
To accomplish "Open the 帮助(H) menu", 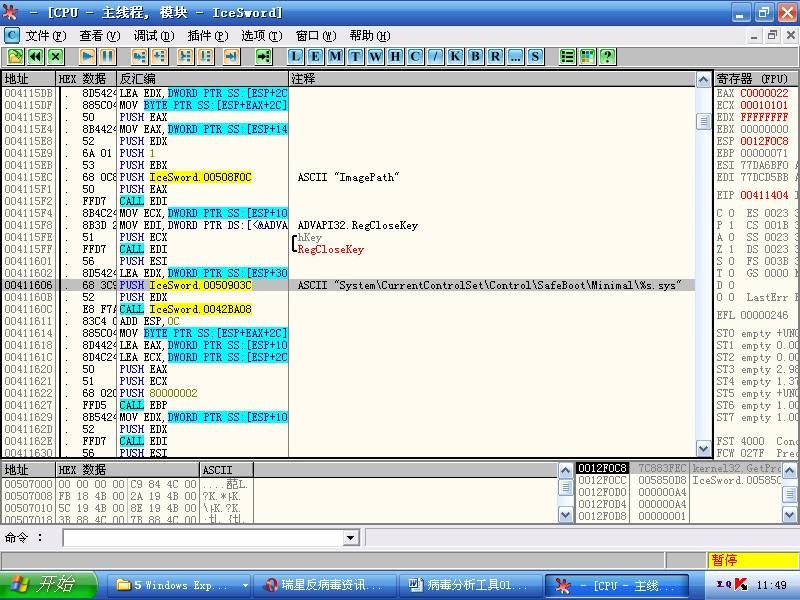I will pos(370,36).
